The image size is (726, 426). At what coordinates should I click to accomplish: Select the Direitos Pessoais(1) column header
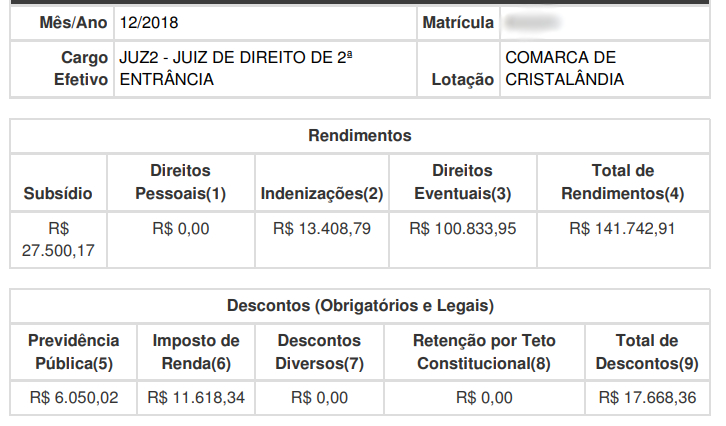(x=181, y=182)
